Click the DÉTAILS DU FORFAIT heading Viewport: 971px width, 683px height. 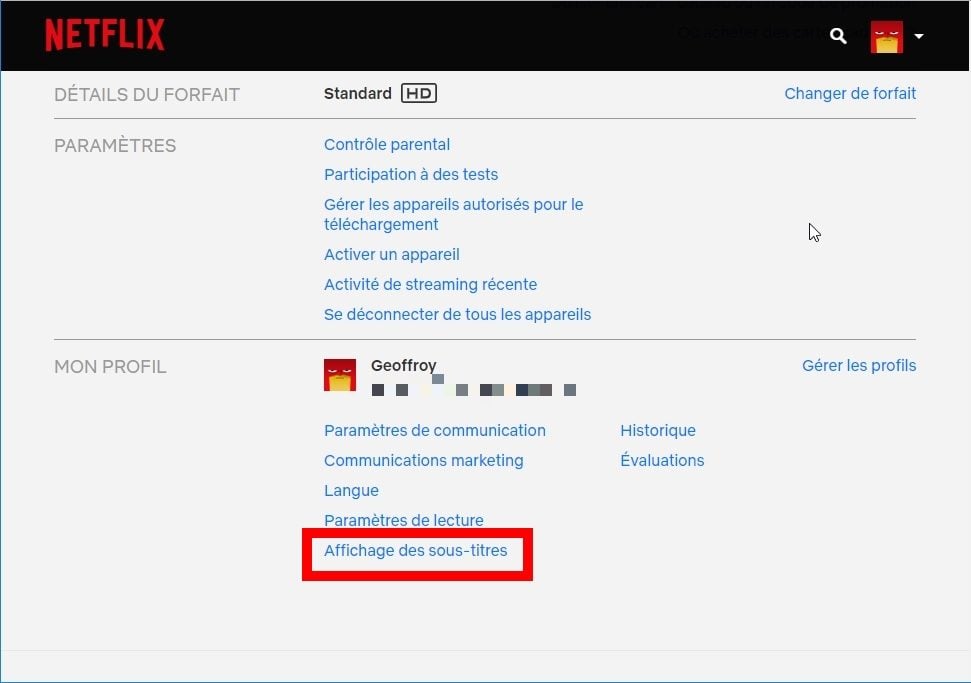pos(147,95)
